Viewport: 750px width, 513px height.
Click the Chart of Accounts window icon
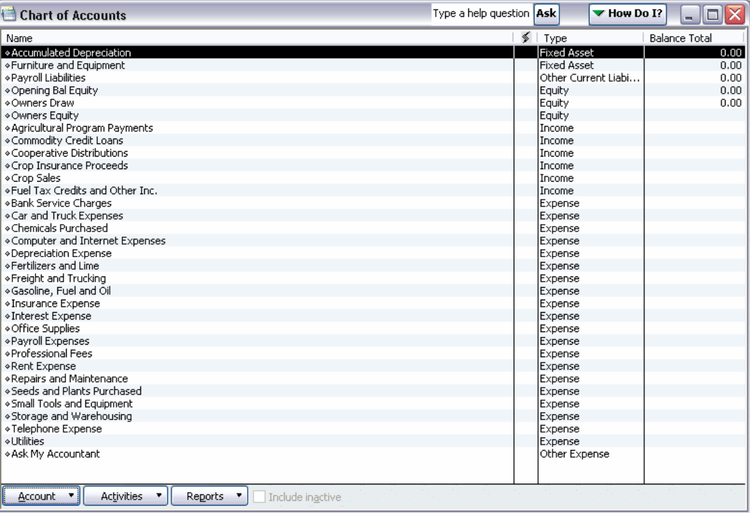pyautogui.click(x=8, y=14)
